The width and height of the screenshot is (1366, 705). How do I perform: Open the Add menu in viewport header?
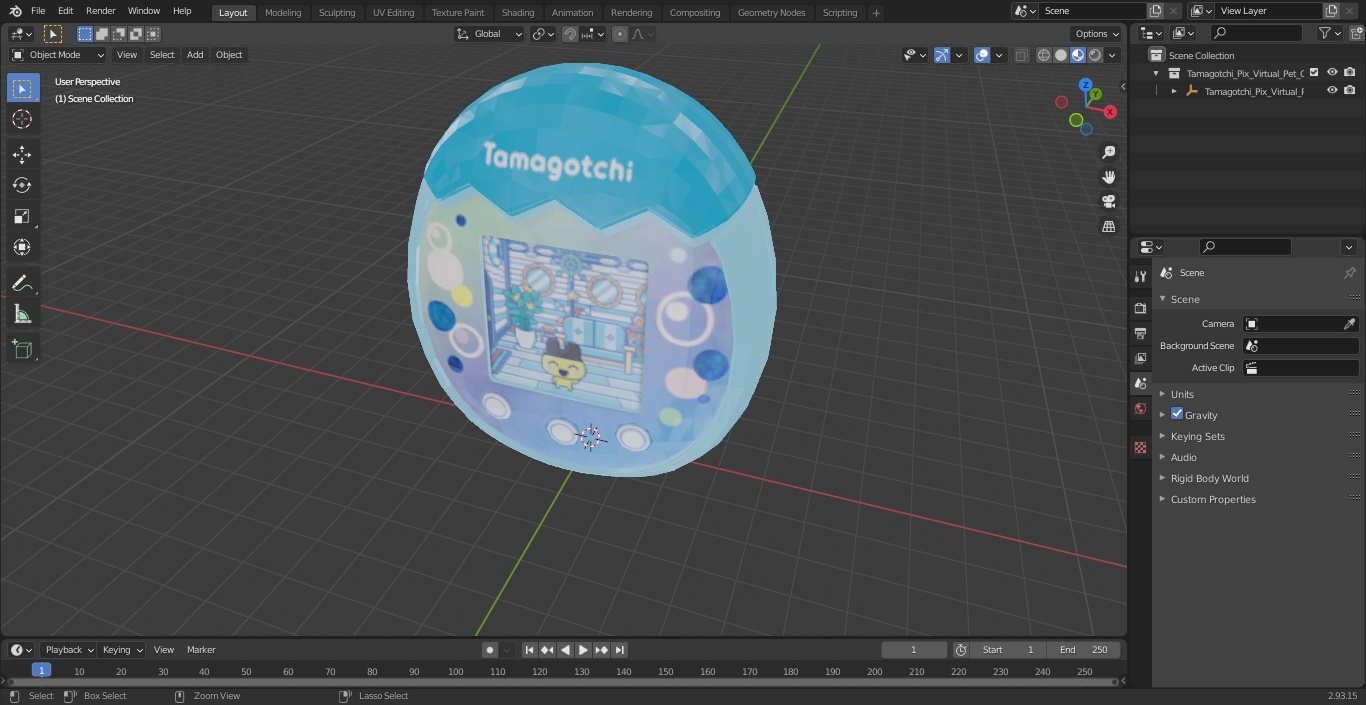pos(195,55)
